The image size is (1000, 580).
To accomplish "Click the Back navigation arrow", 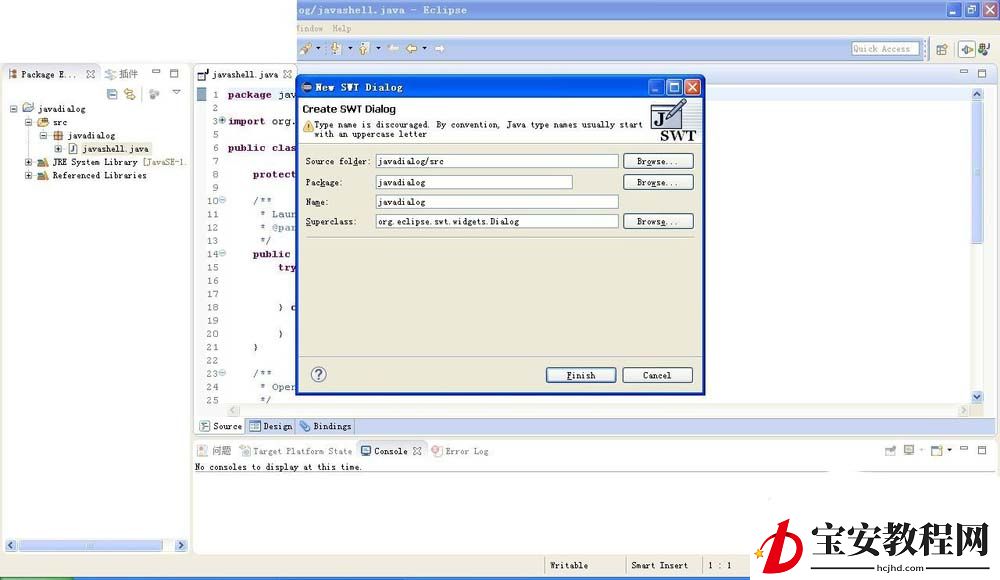I will click(412, 48).
